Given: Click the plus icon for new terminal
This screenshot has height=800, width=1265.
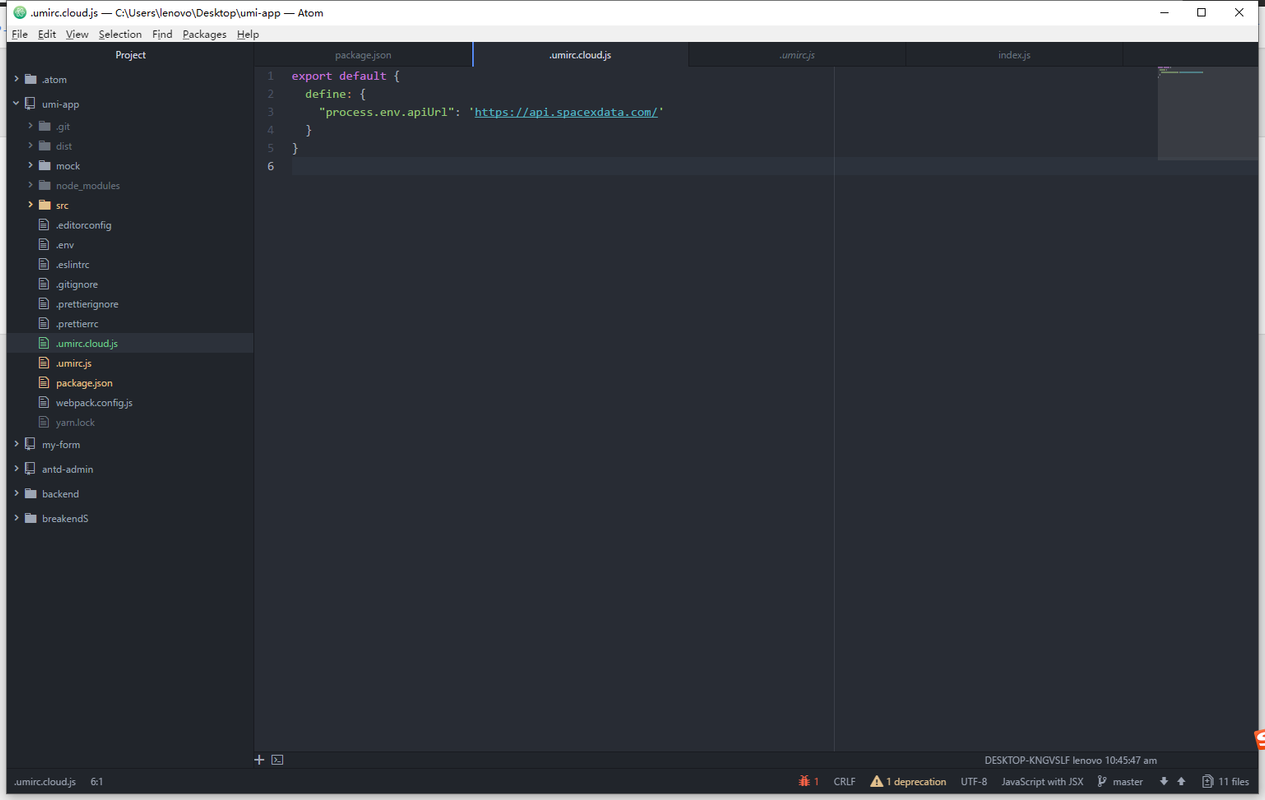Looking at the screenshot, I should 259,760.
